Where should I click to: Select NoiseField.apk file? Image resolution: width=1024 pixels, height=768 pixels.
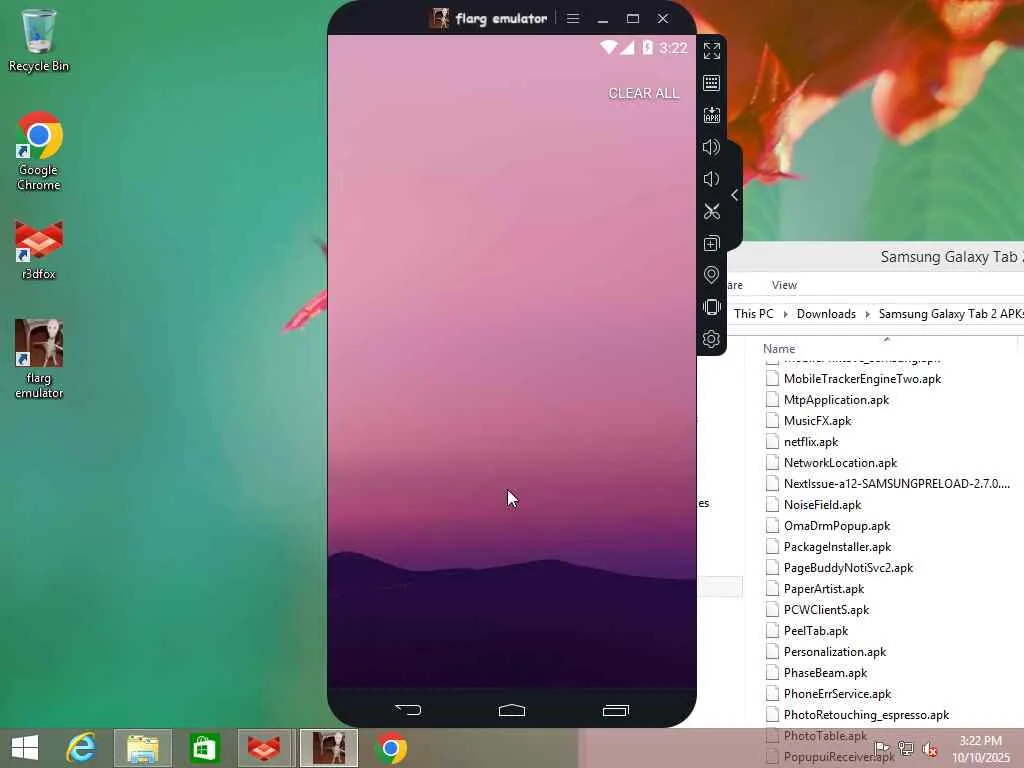[822, 505]
